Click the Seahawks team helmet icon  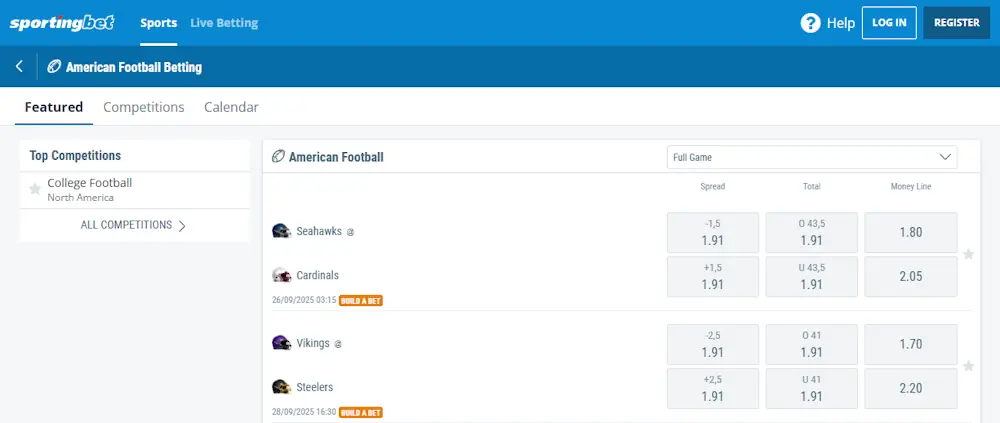tap(281, 231)
